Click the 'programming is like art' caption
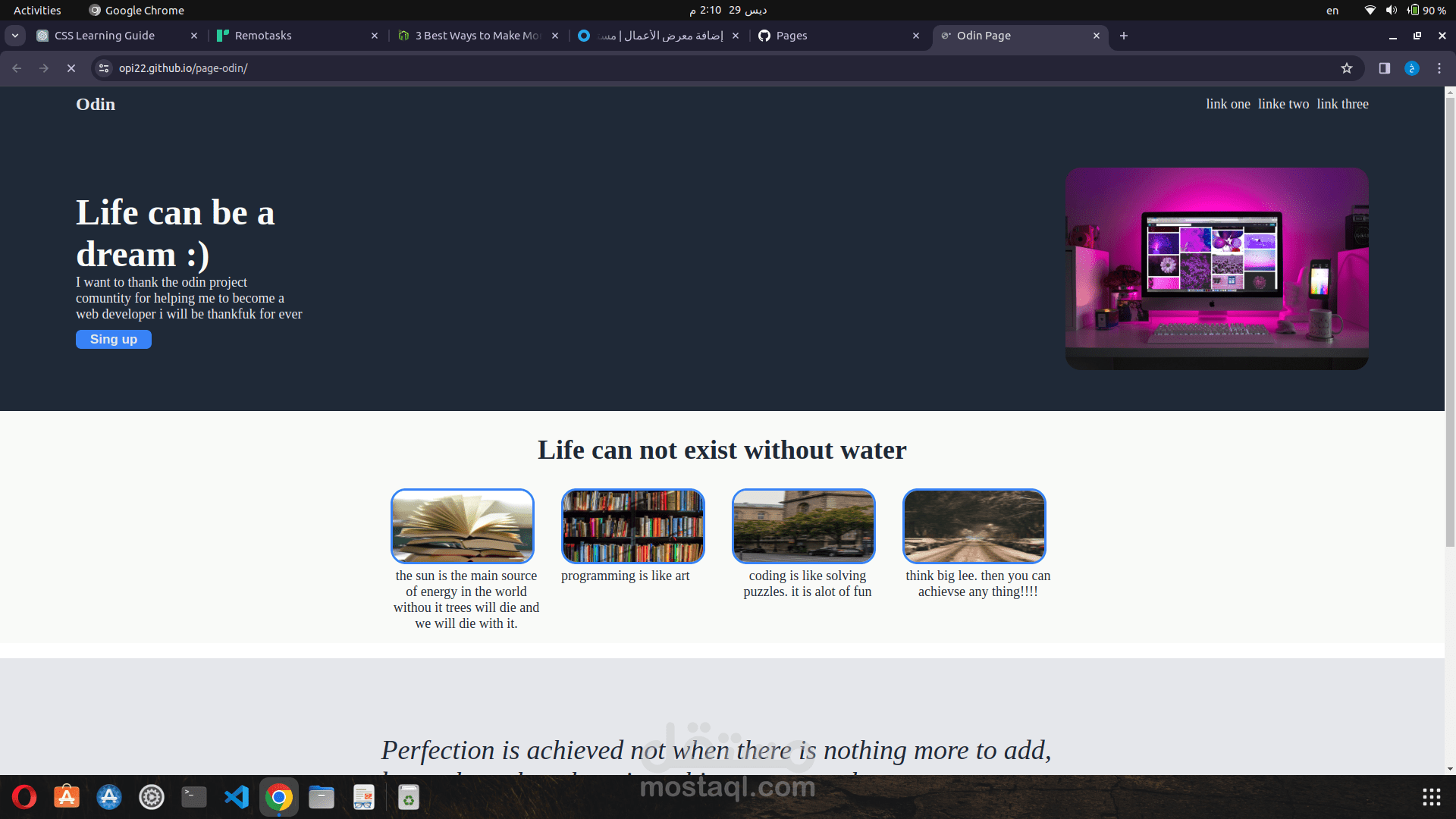This screenshot has width=1456, height=819. coord(626,576)
